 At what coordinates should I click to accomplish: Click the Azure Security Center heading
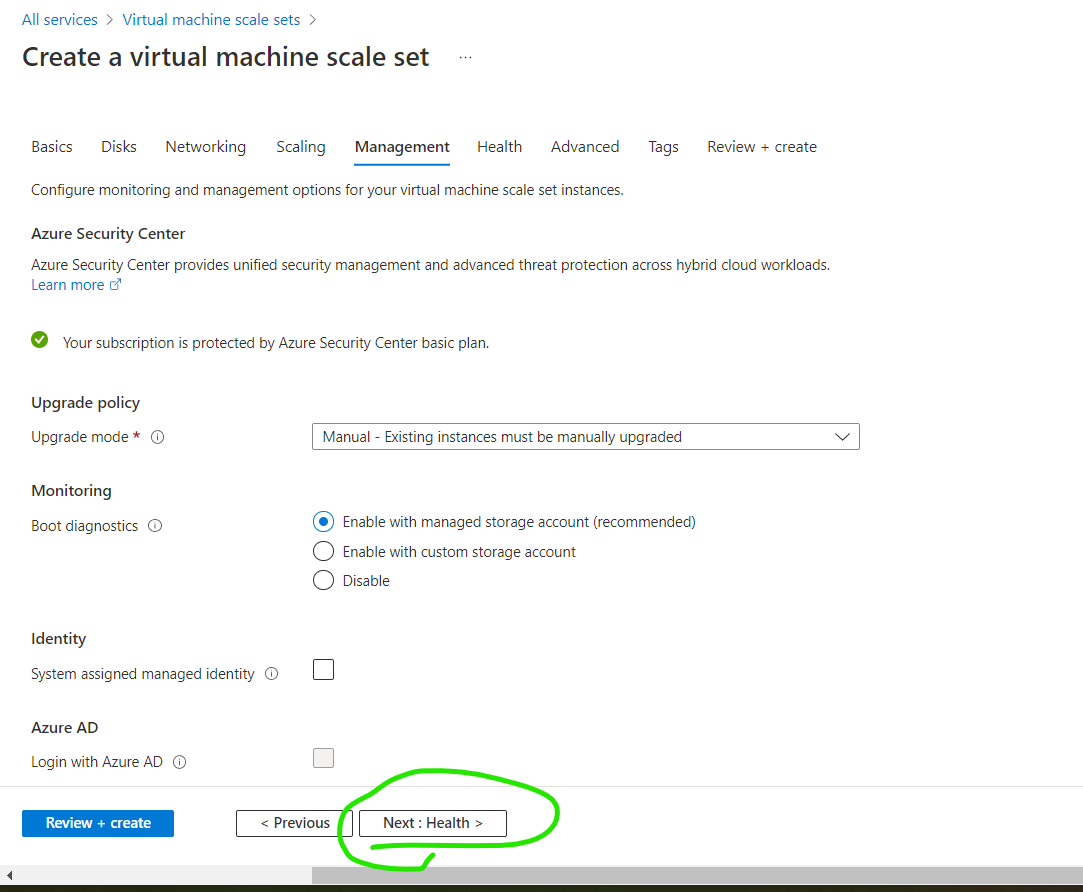(x=108, y=234)
